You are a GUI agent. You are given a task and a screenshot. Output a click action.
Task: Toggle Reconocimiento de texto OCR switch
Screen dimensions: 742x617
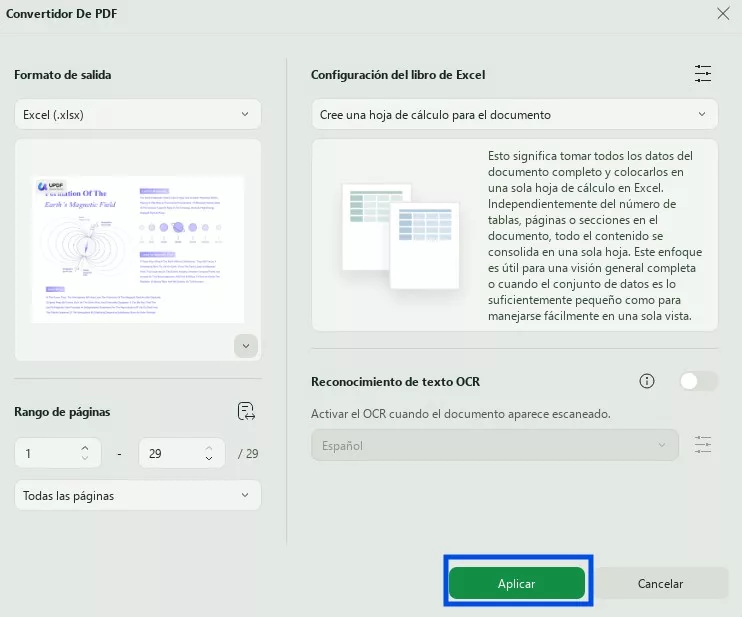tap(698, 381)
